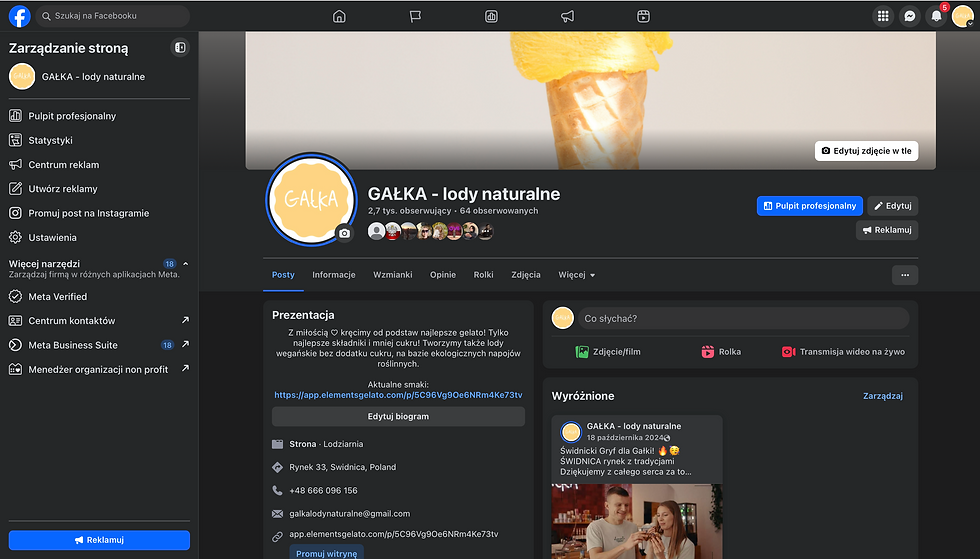Expand the Więcej tab dropdown
This screenshot has width=980, height=559.
[576, 275]
